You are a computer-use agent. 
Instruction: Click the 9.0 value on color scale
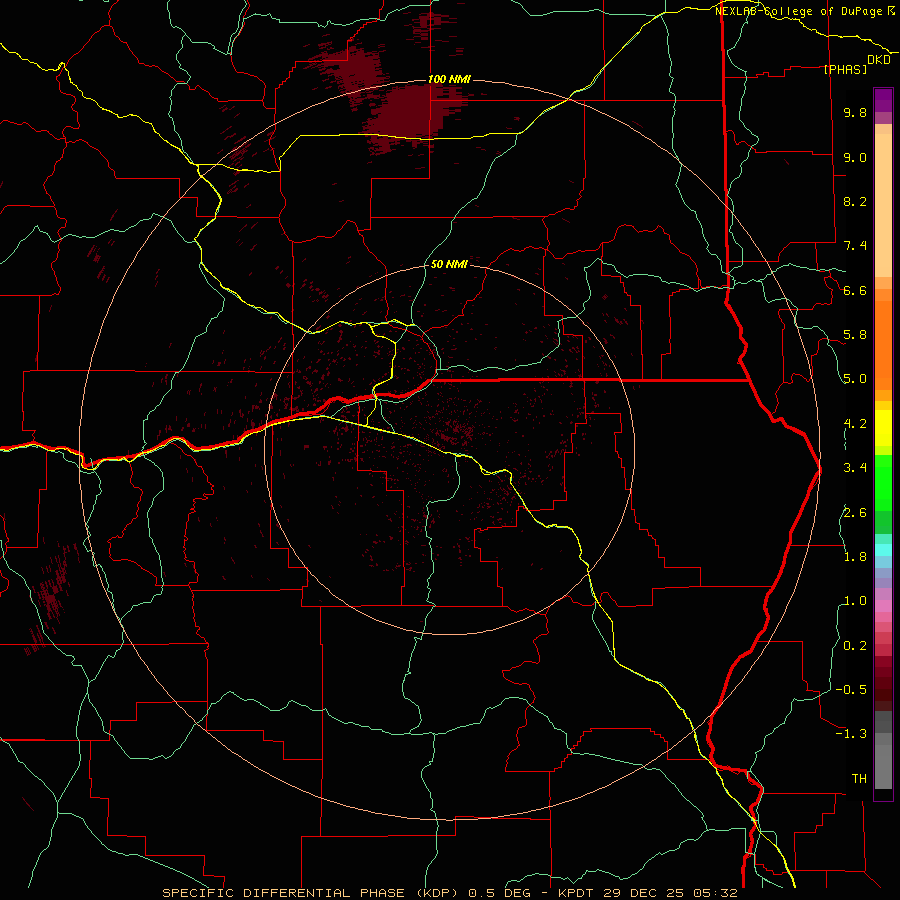click(855, 157)
